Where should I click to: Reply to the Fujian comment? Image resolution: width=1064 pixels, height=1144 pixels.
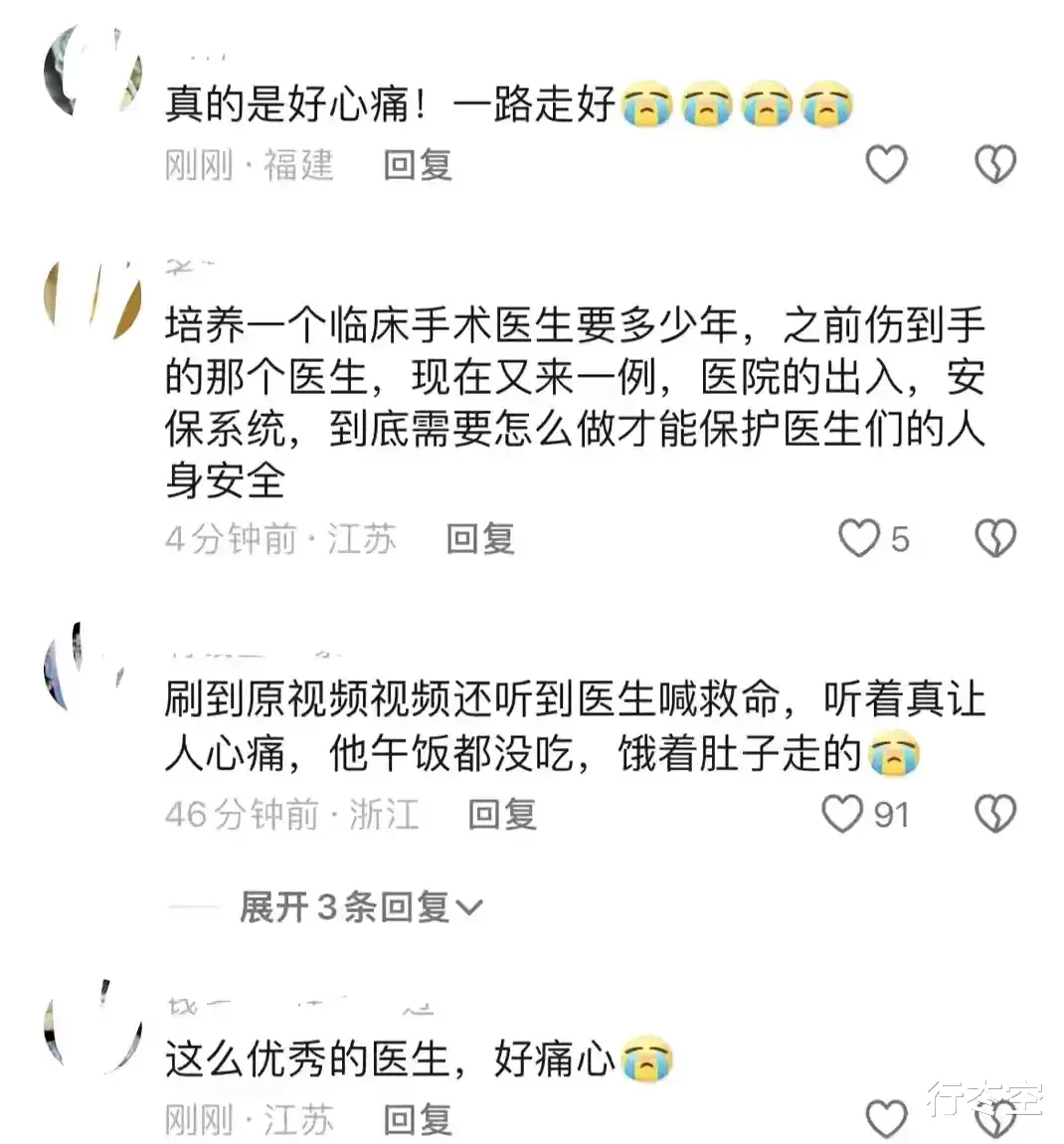pos(418,165)
